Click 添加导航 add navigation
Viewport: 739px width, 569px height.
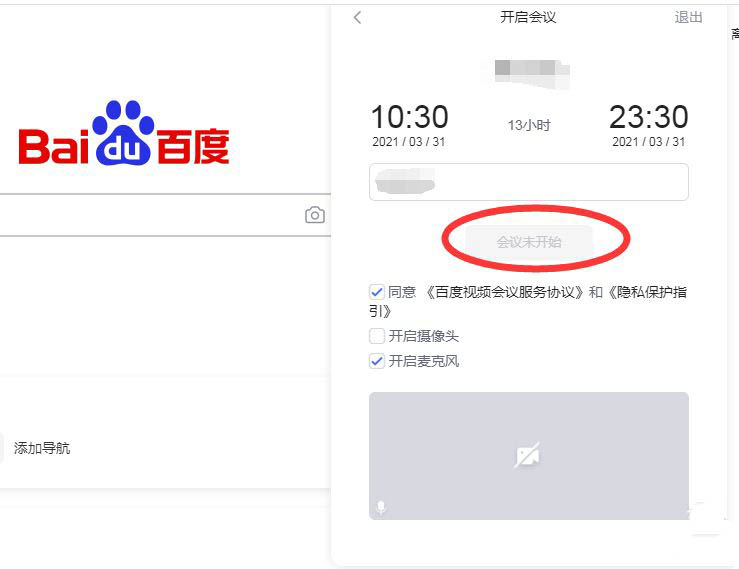(42, 448)
